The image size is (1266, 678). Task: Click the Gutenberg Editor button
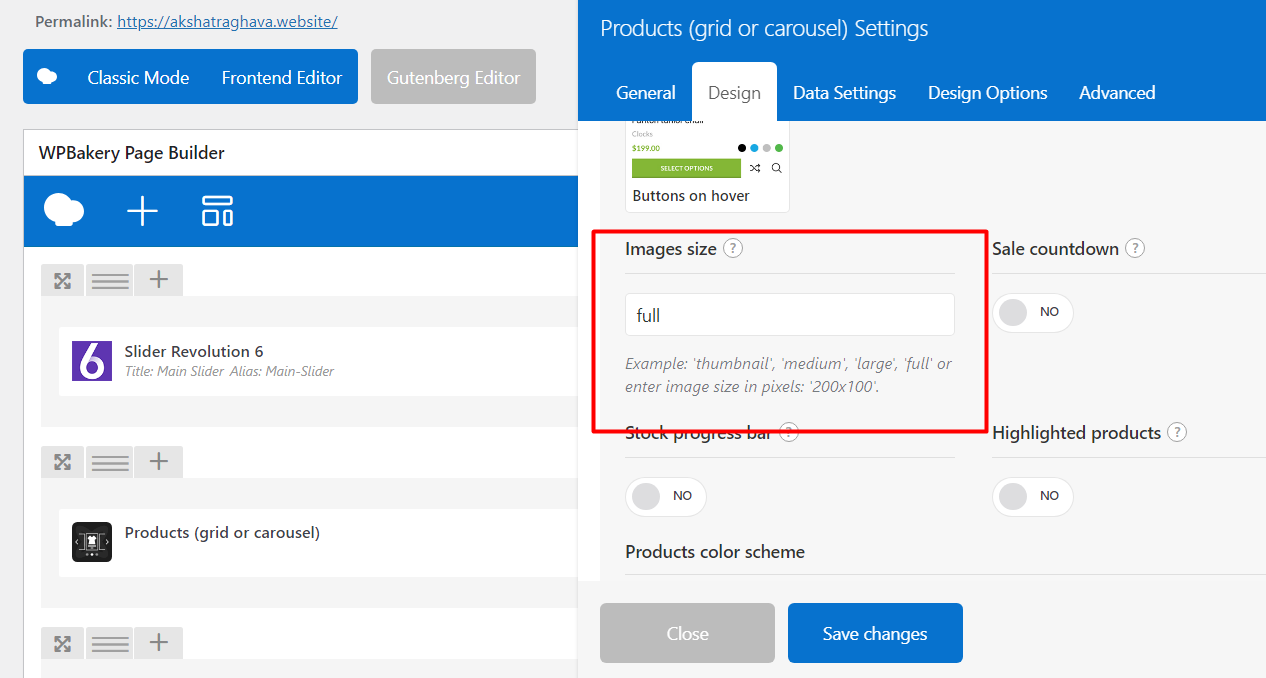[x=453, y=77]
